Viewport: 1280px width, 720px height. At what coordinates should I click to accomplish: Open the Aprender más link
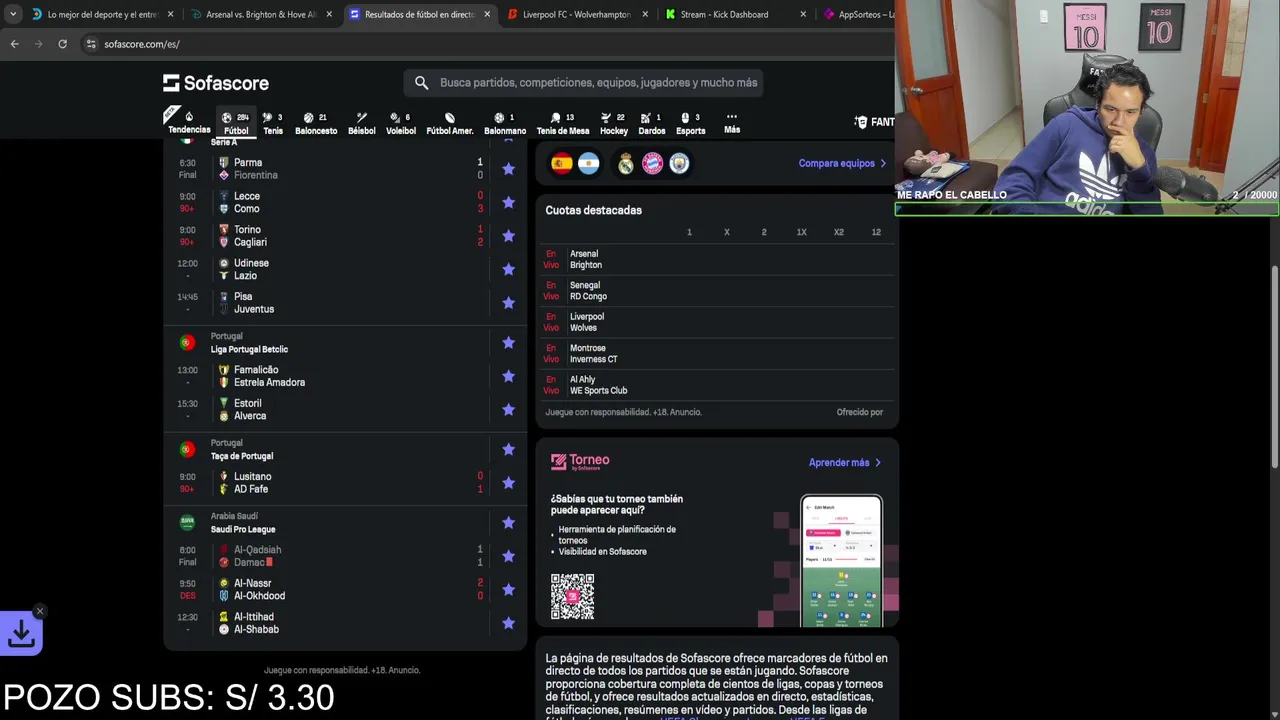coord(845,463)
